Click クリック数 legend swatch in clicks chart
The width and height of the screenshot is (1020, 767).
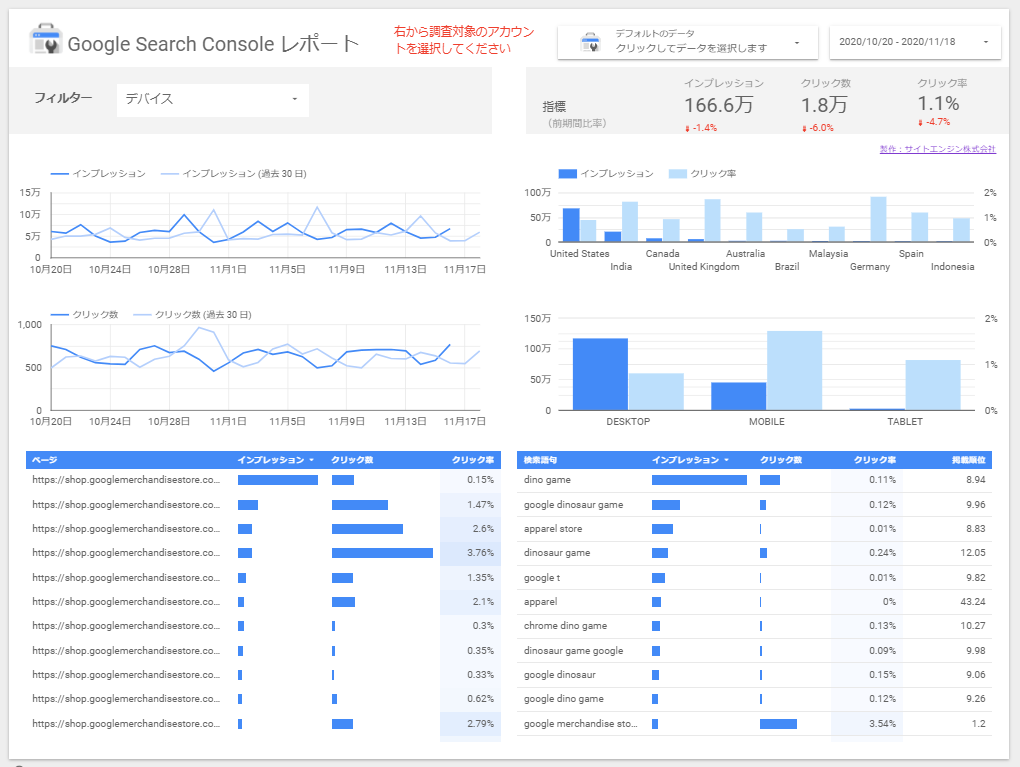(60, 315)
